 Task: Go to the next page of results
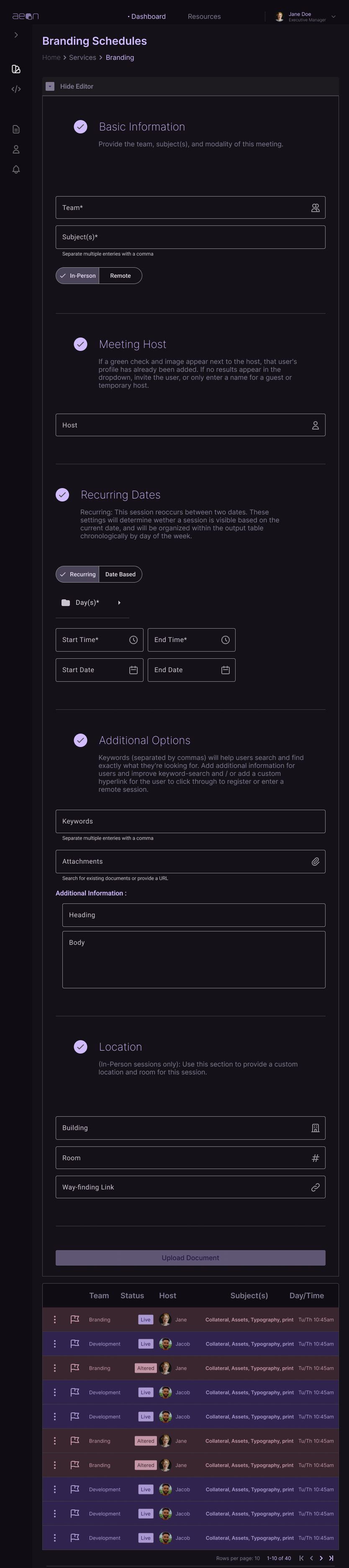(321, 1558)
